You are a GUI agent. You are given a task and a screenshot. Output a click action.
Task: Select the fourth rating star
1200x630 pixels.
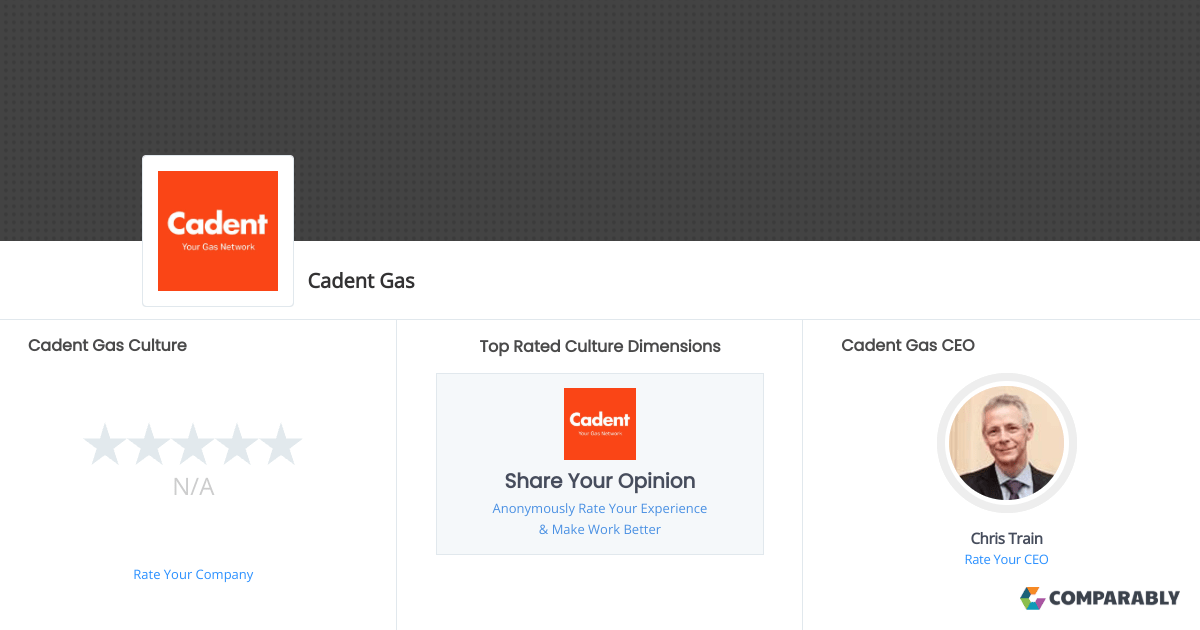(237, 445)
